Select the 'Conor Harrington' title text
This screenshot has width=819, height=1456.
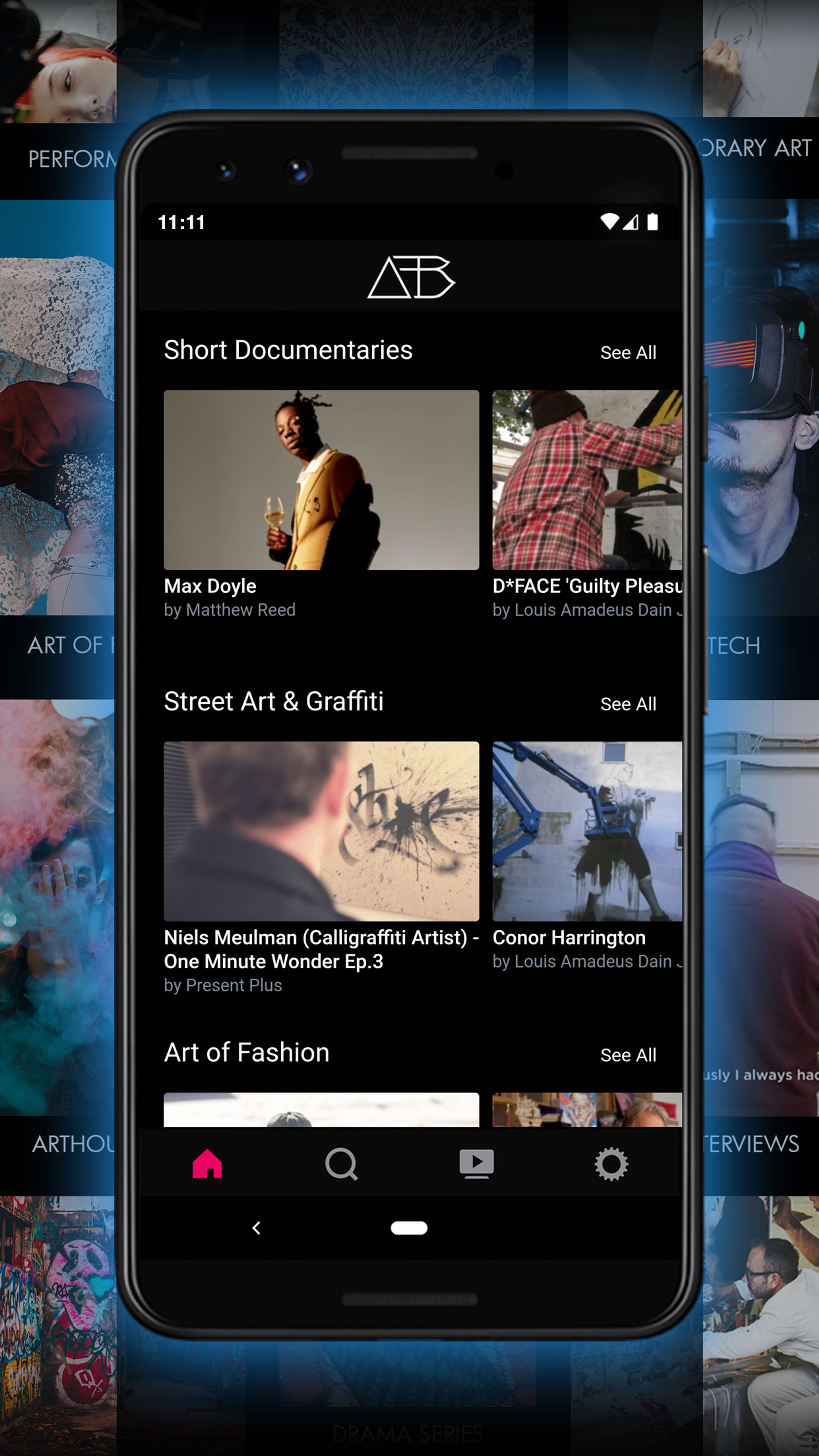[569, 938]
